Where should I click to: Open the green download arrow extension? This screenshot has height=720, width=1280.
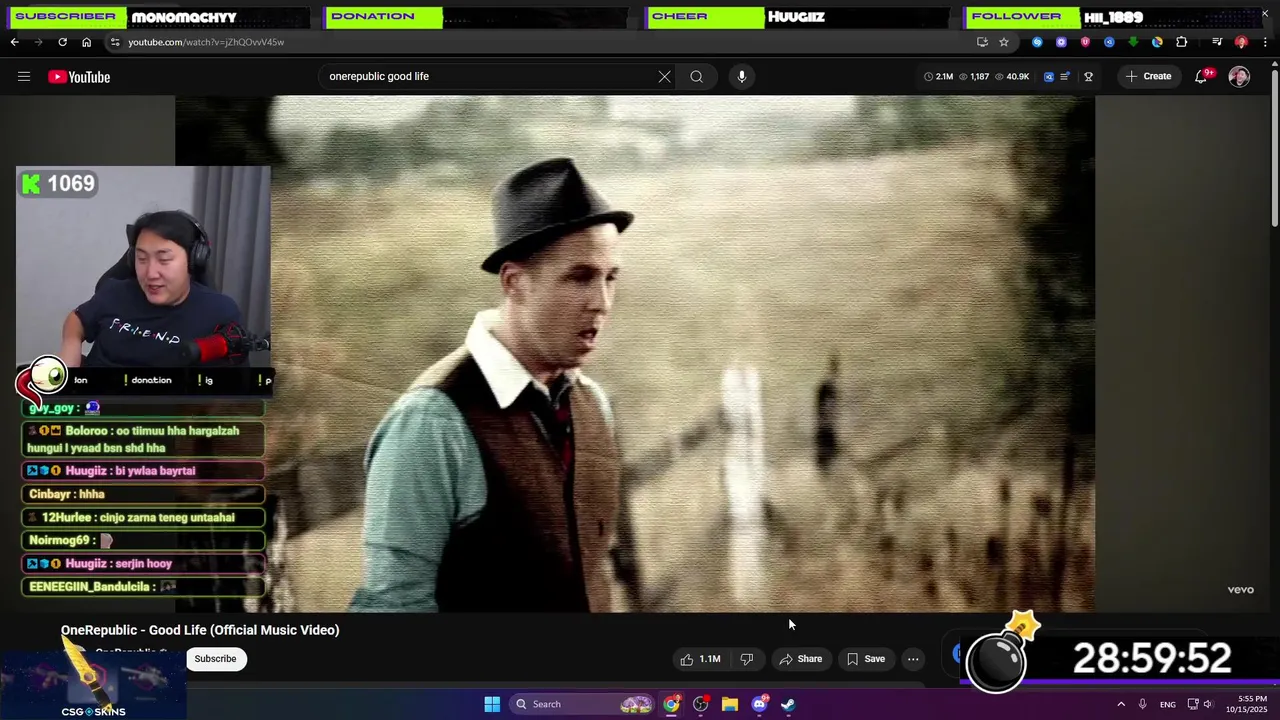coord(1133,42)
